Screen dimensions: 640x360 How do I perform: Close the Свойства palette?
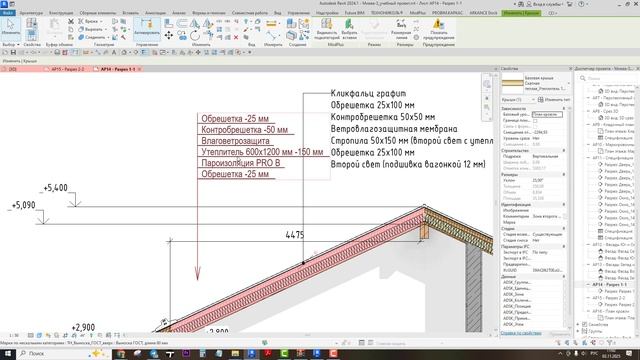[x=570, y=69]
